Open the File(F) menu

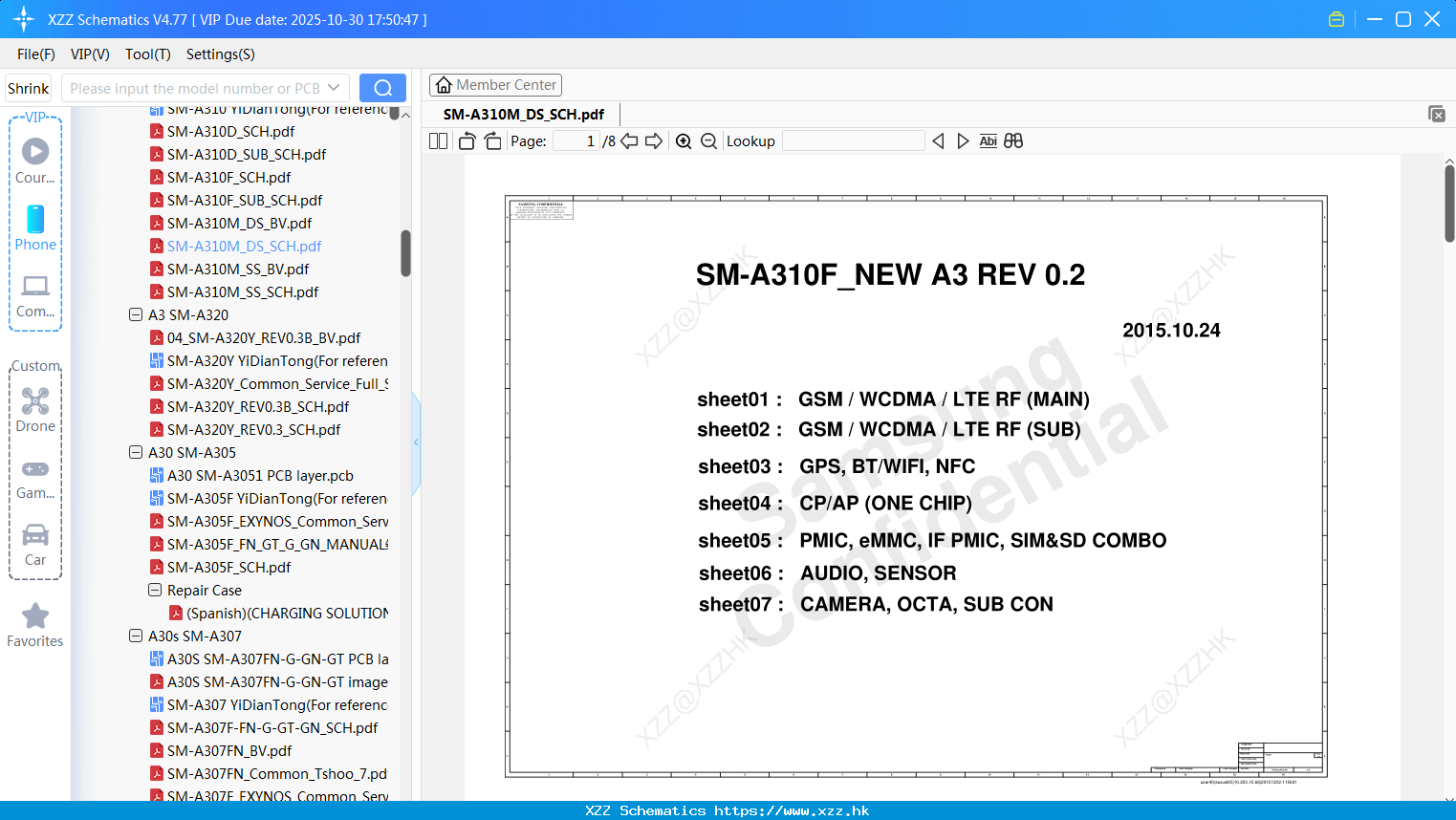36,54
